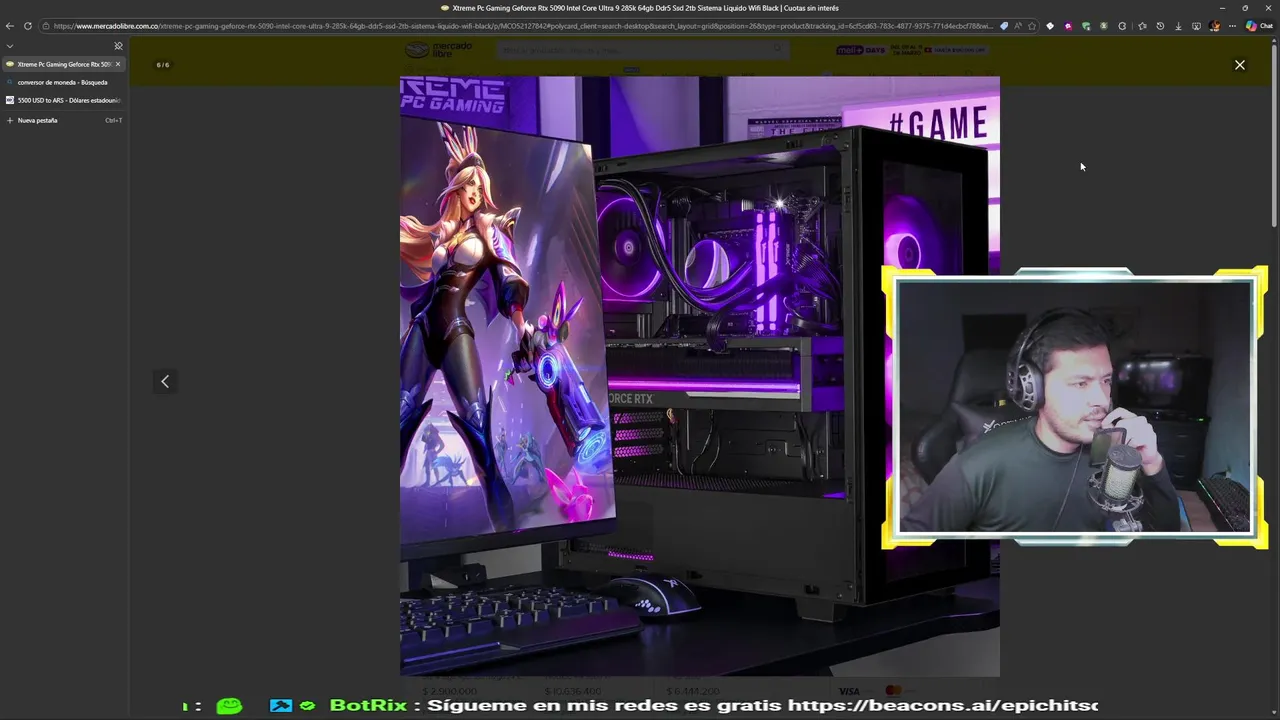This screenshot has width=1280, height=720.
Task: Click the 6 / 6 image counter
Action: 163,65
